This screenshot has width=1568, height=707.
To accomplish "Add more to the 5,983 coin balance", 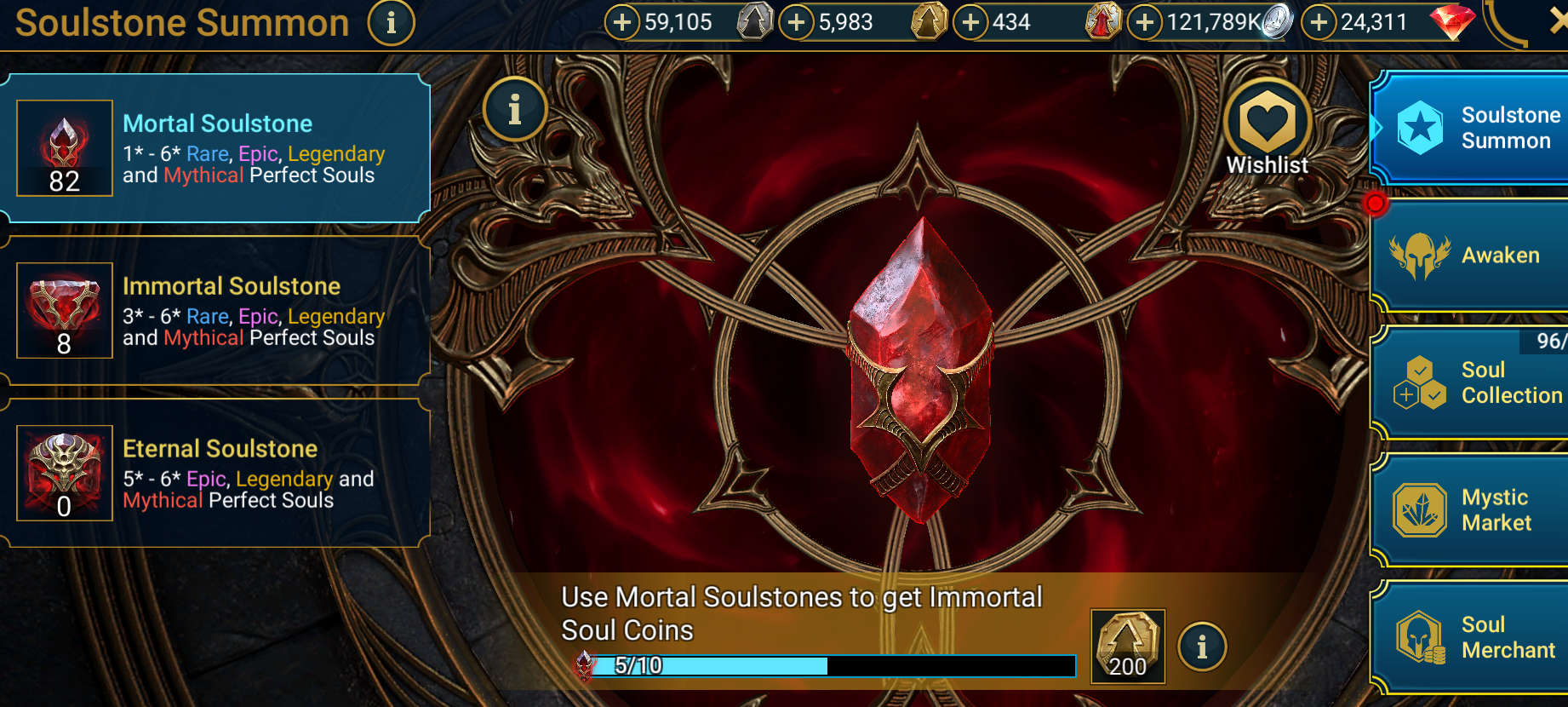I will tap(797, 22).
